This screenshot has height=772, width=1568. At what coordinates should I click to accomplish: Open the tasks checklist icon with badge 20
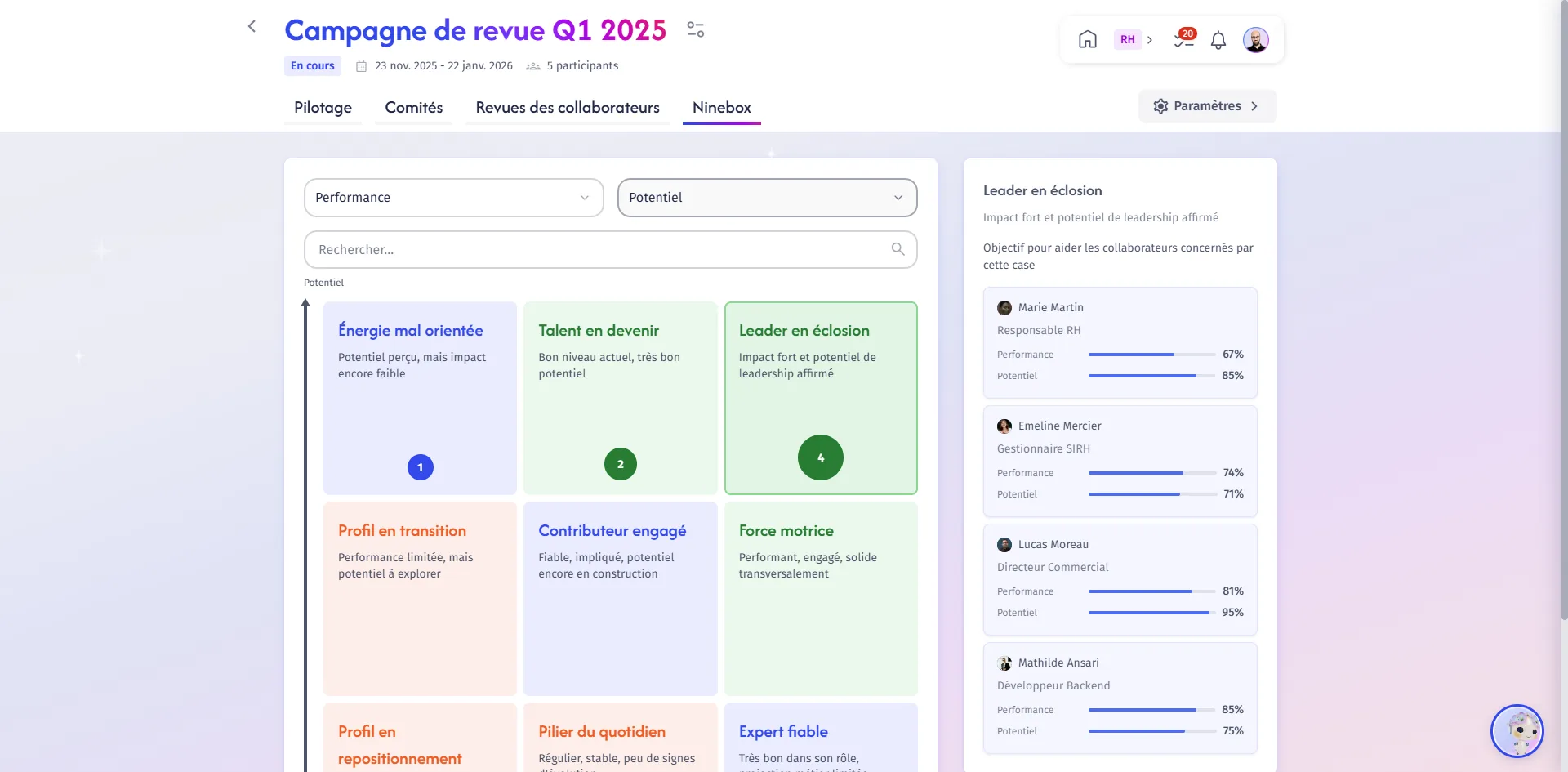(x=1184, y=39)
